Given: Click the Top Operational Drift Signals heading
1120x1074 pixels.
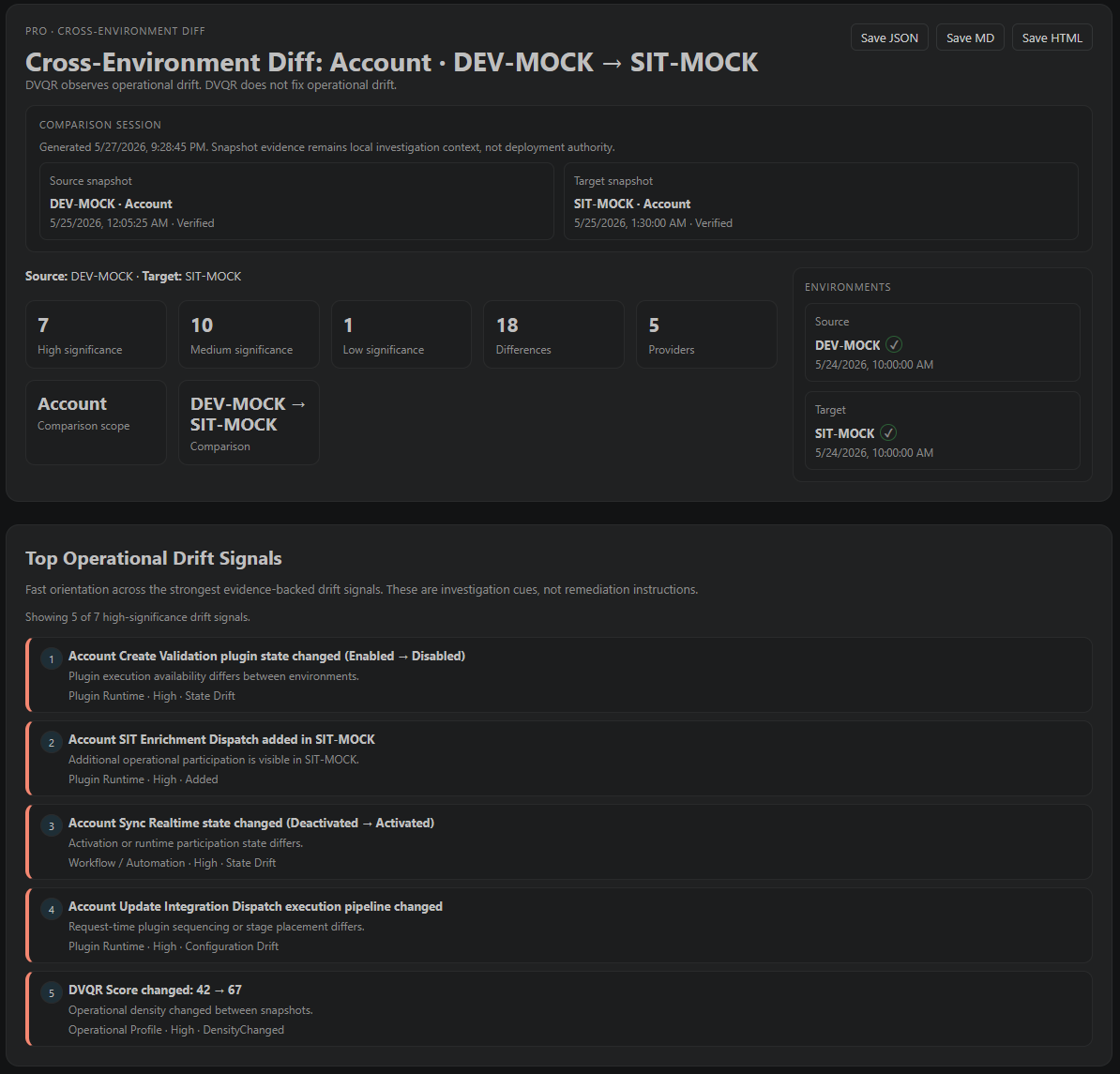Looking at the screenshot, I should coord(154,558).
